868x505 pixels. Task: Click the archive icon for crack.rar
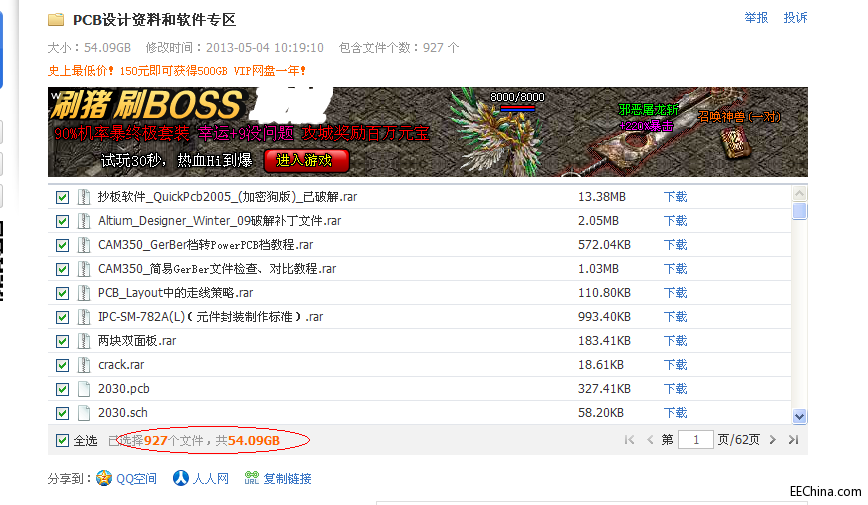tap(84, 365)
